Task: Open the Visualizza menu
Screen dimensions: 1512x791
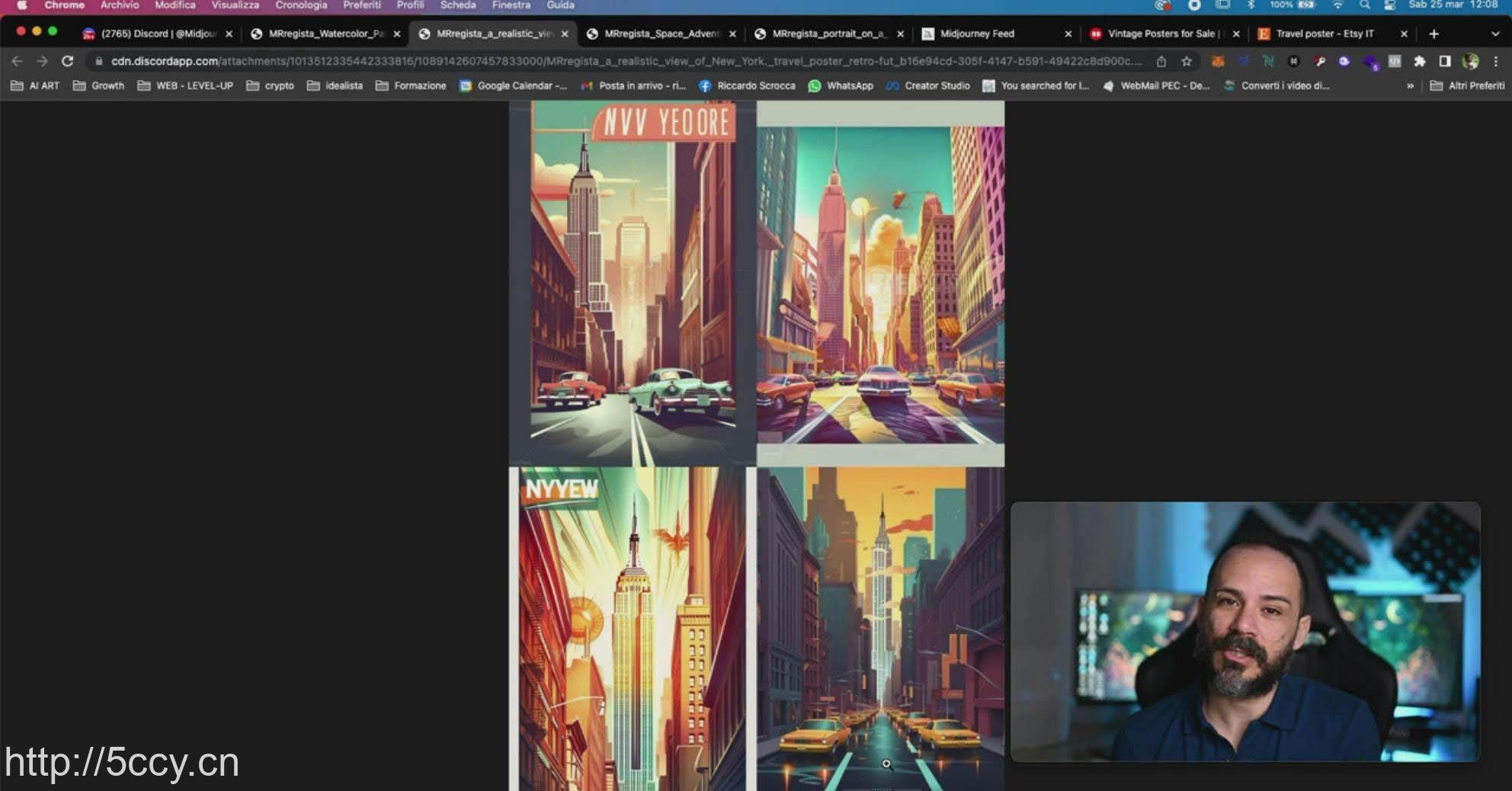Action: tap(235, 5)
